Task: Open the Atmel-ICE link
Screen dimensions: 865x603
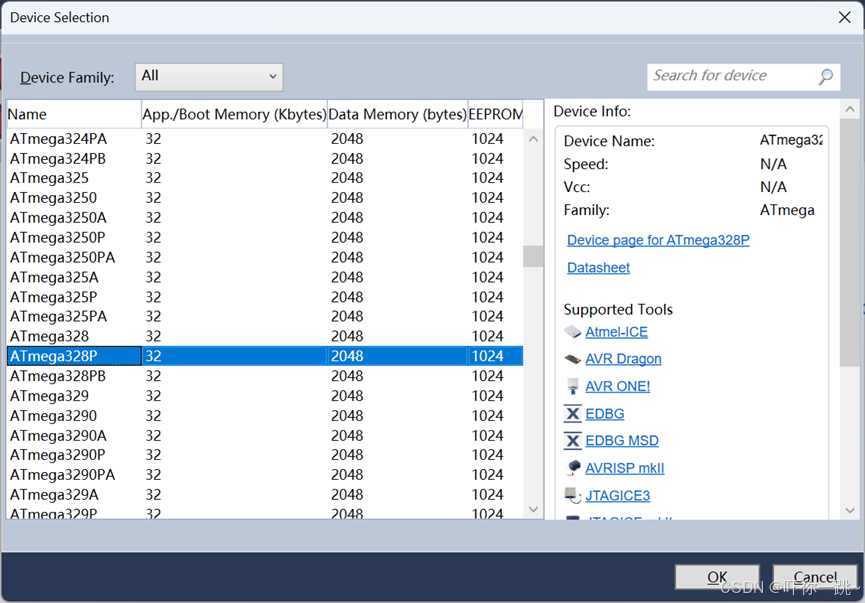Action: click(x=616, y=332)
